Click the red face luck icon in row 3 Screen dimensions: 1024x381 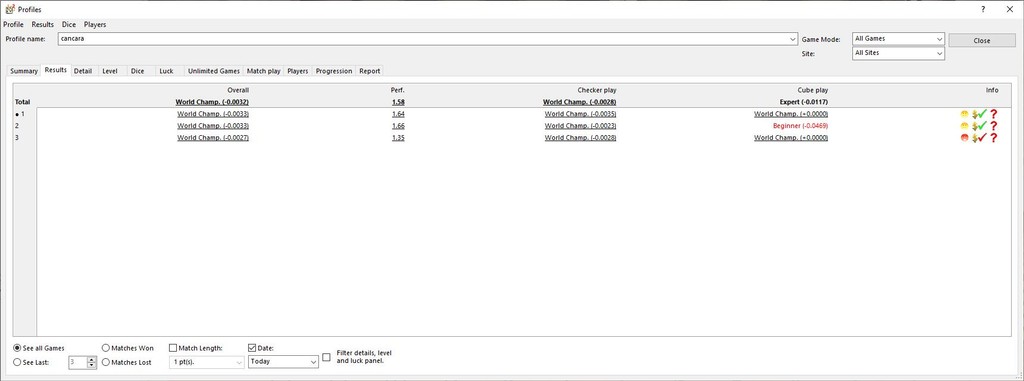click(965, 138)
